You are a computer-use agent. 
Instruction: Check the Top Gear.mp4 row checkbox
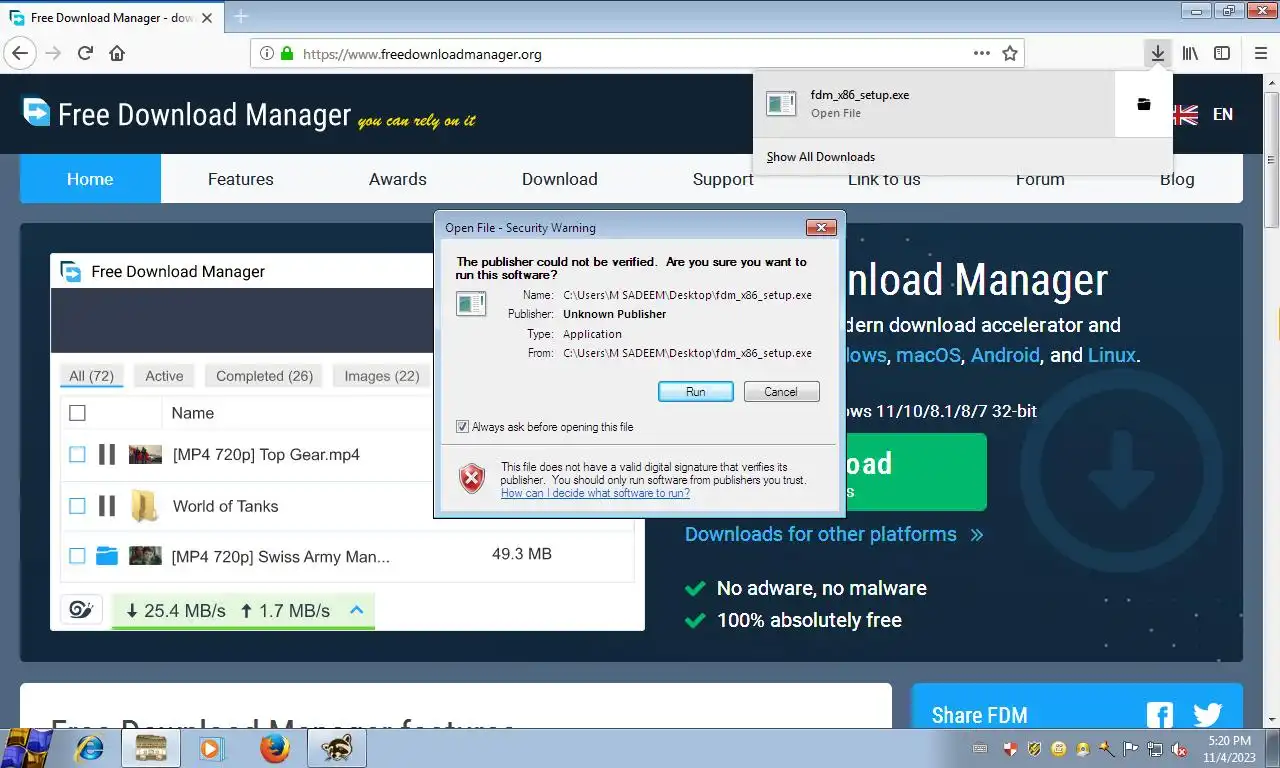pyautogui.click(x=77, y=455)
